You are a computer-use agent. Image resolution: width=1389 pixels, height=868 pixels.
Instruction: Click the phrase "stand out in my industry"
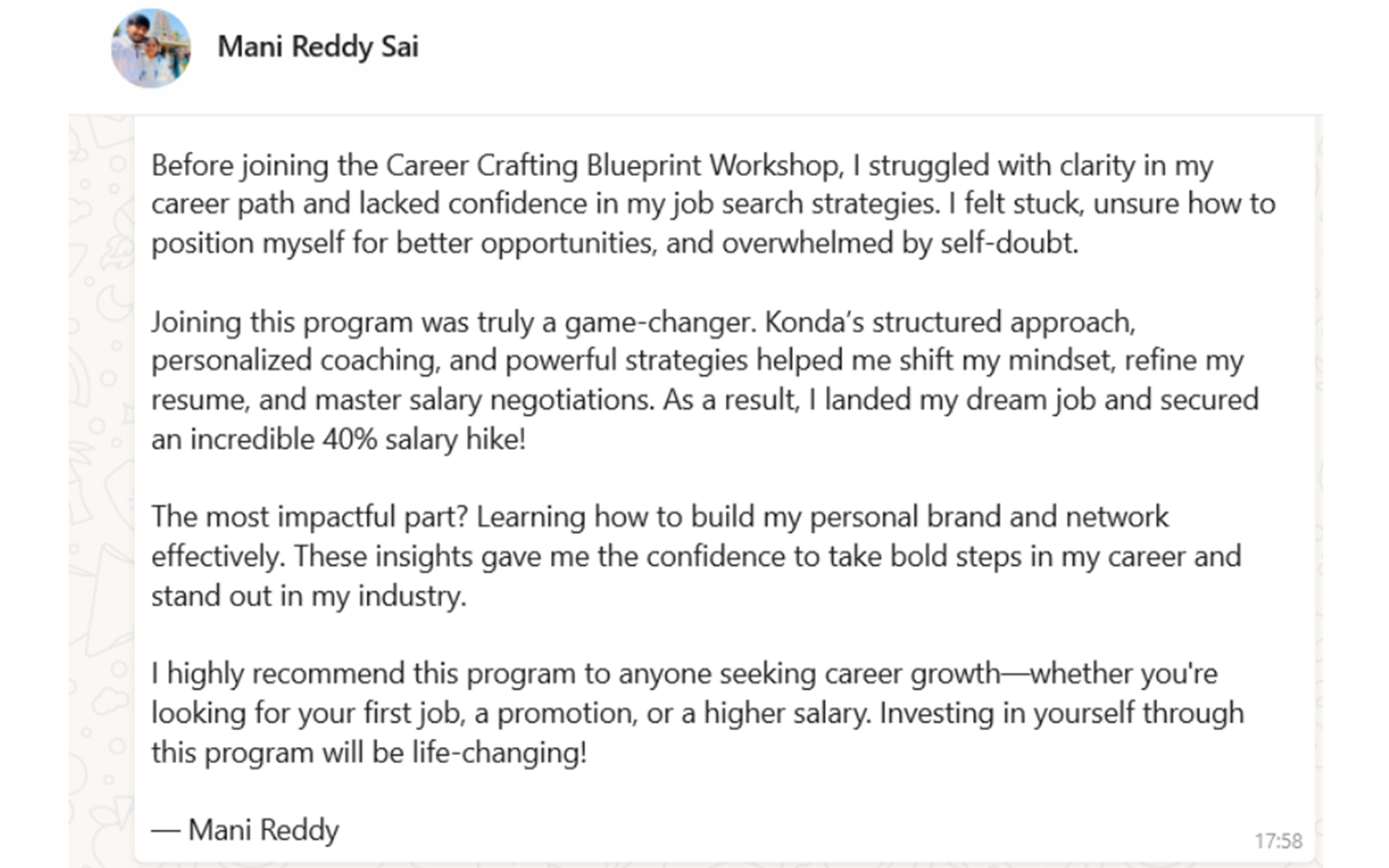click(308, 596)
